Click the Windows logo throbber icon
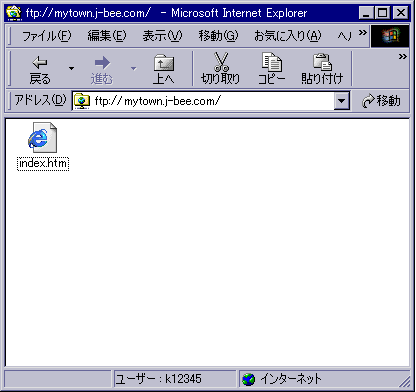This screenshot has width=416, height=392. (390, 36)
